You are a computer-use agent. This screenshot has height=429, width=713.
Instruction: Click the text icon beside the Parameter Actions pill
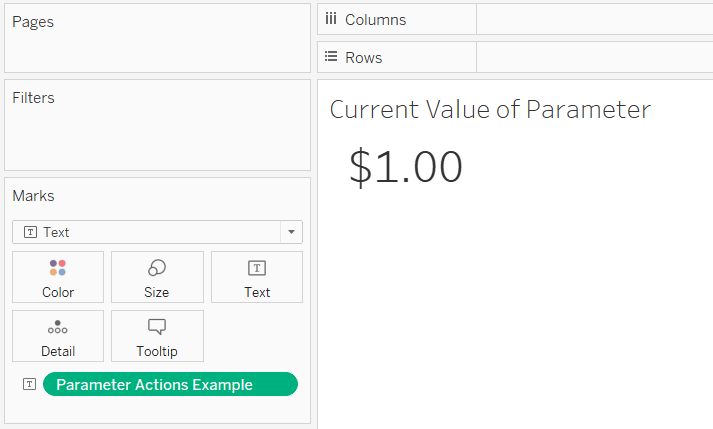click(x=30, y=384)
